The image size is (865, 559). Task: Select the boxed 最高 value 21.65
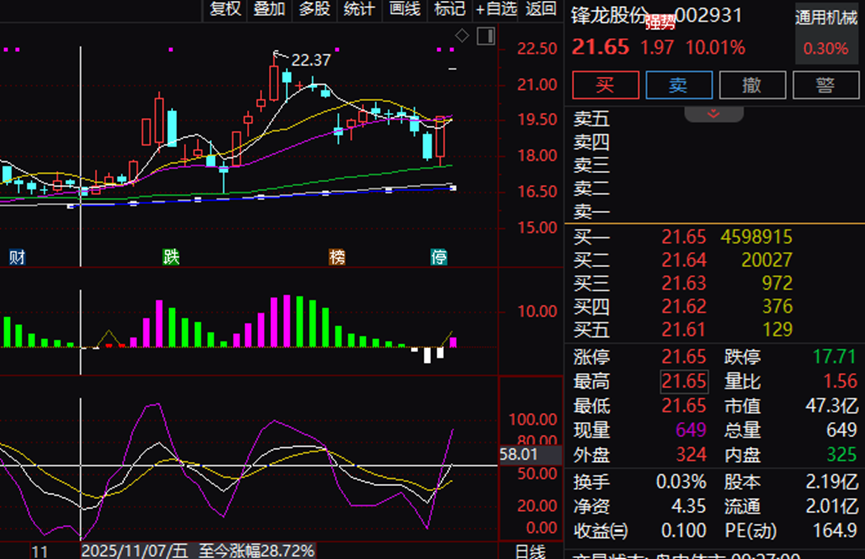684,381
